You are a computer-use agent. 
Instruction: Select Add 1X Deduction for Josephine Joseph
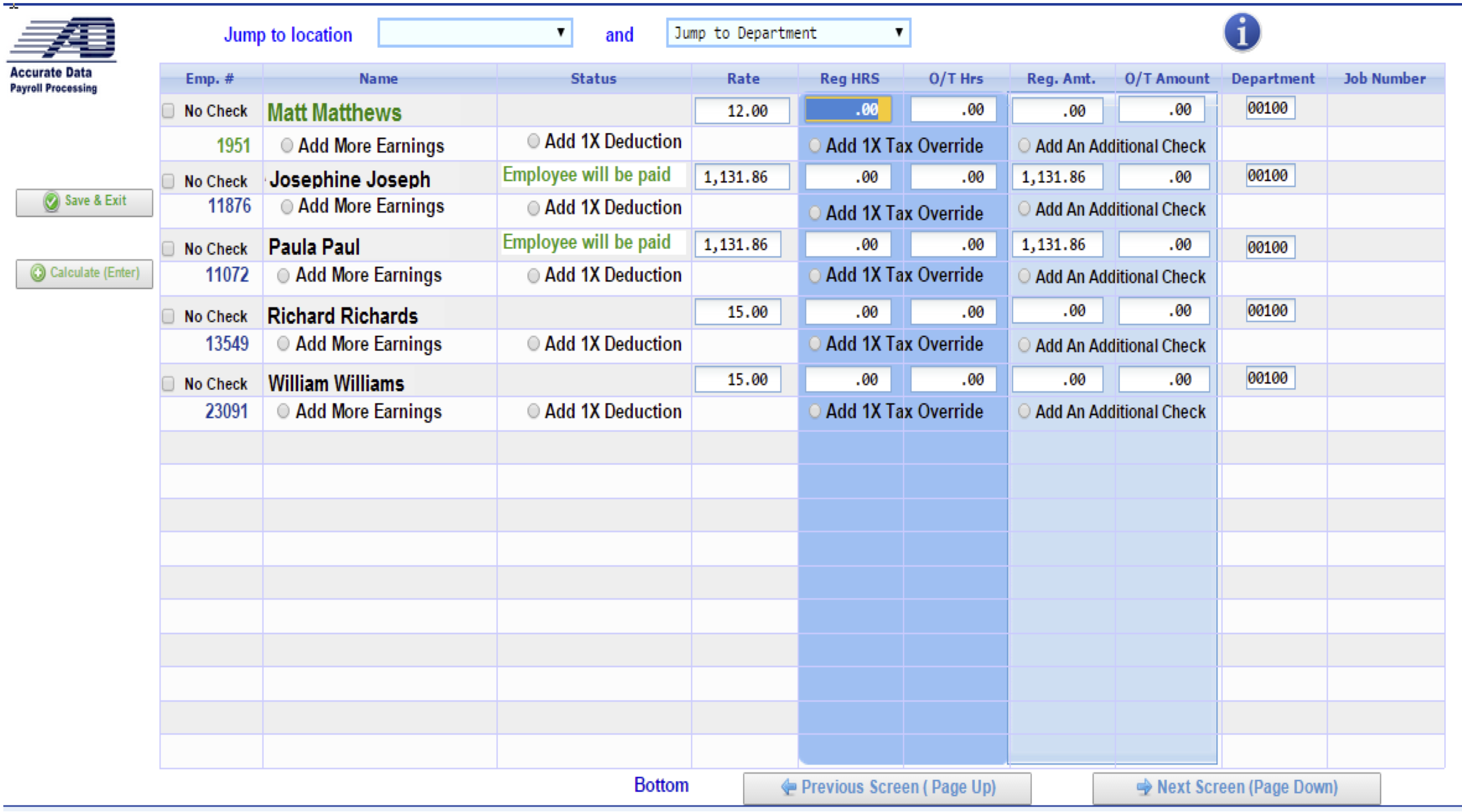(533, 208)
